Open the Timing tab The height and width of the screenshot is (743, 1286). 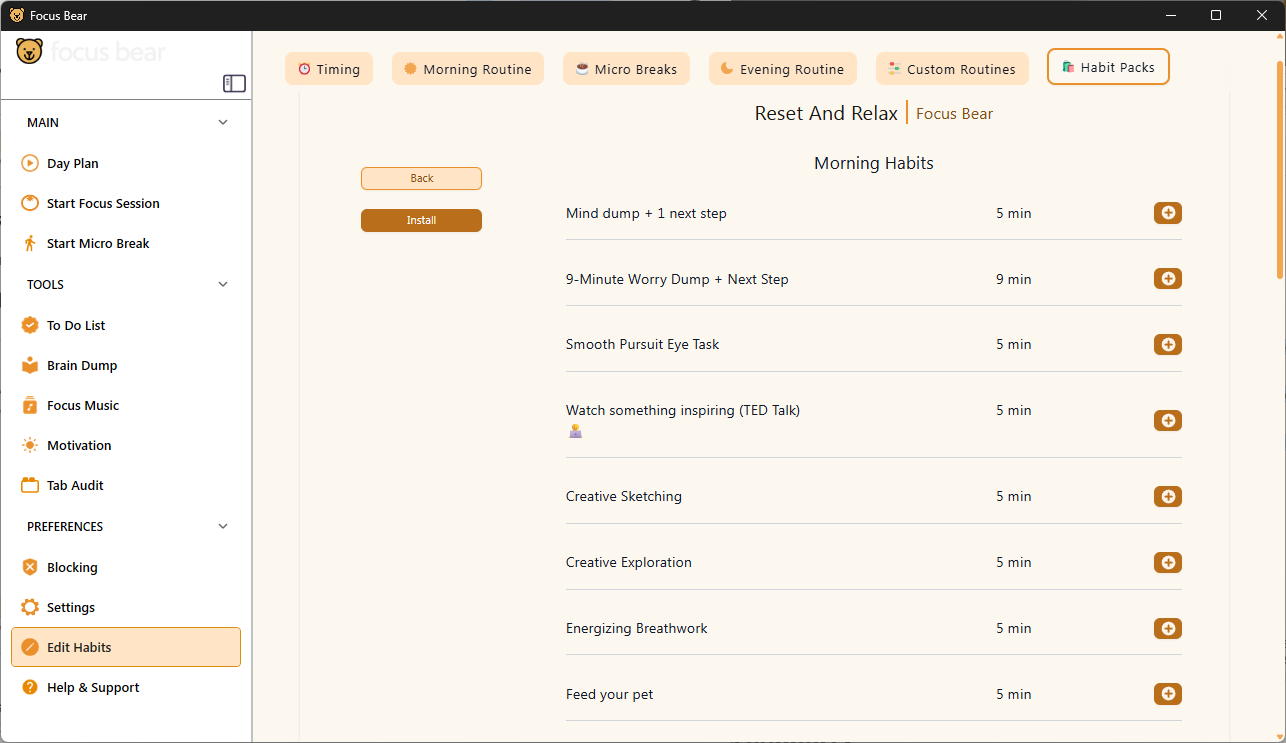point(329,69)
